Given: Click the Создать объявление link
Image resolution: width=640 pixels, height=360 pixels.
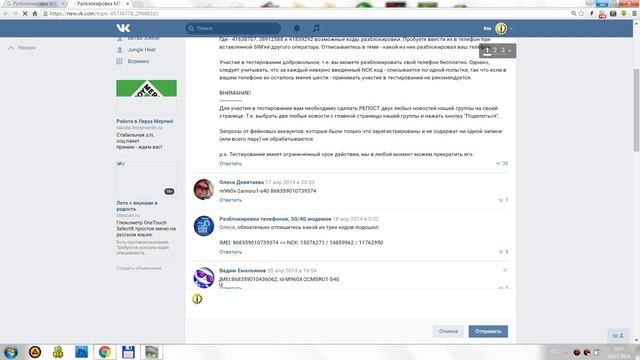Looking at the screenshot, I should 139,268.
